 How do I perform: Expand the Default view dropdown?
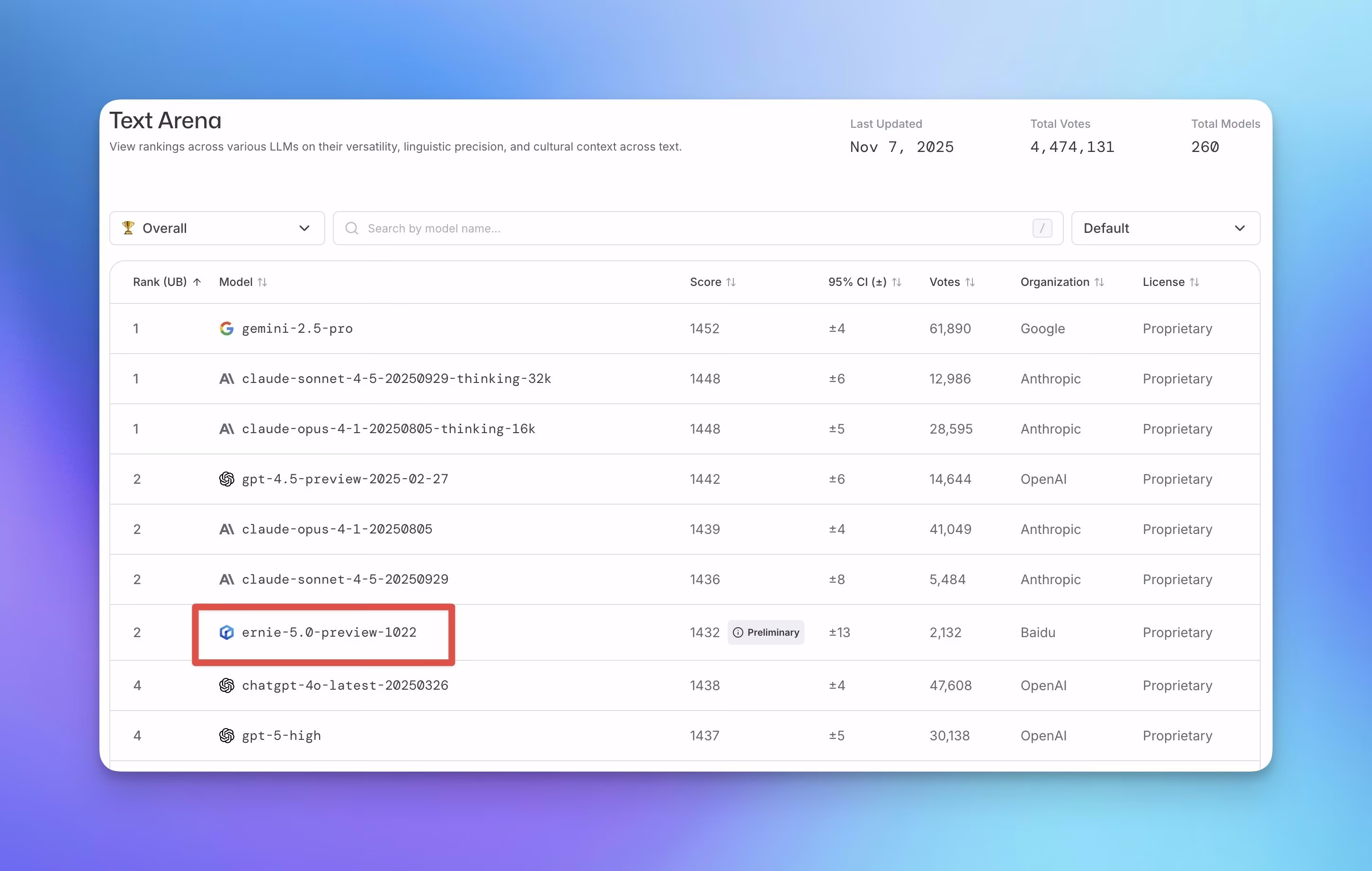[x=1165, y=228]
